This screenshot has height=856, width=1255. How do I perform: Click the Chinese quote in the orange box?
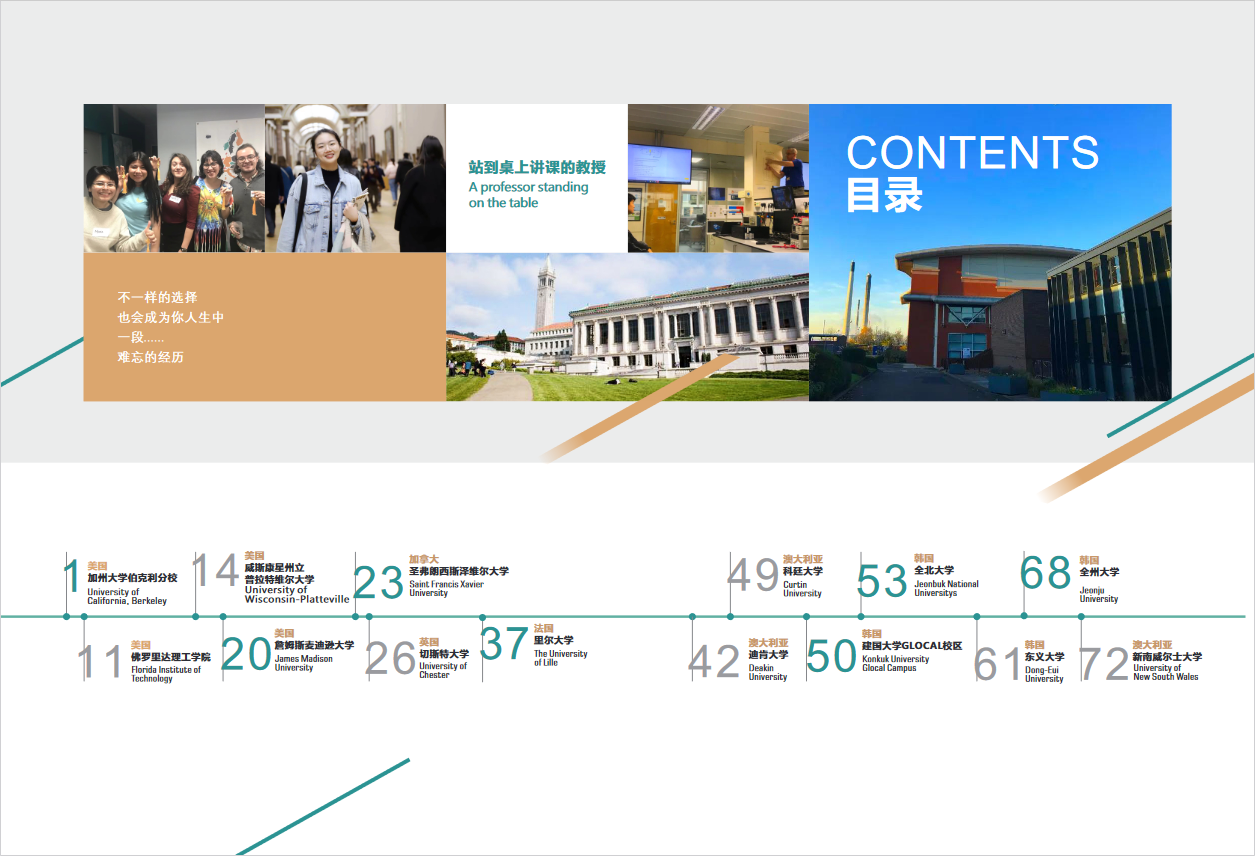point(171,327)
